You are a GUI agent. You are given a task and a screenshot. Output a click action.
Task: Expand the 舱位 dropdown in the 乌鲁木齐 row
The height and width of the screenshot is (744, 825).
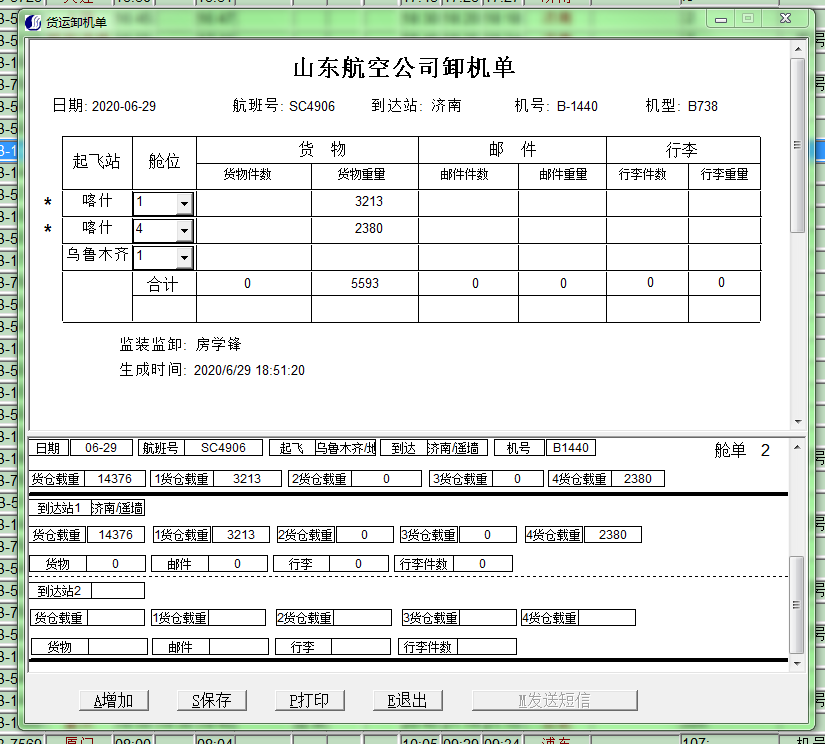click(184, 257)
